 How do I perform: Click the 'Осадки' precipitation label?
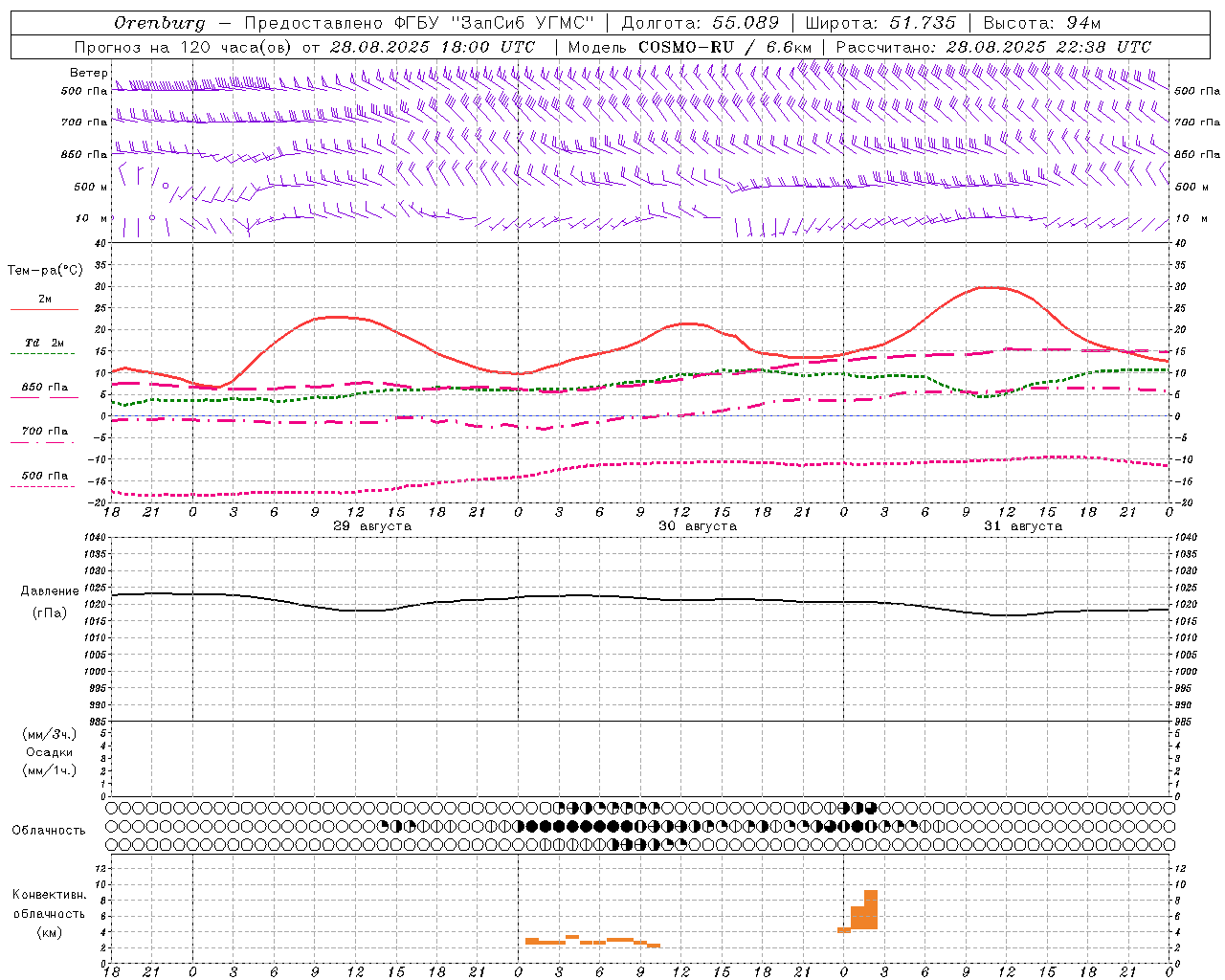coord(50,752)
